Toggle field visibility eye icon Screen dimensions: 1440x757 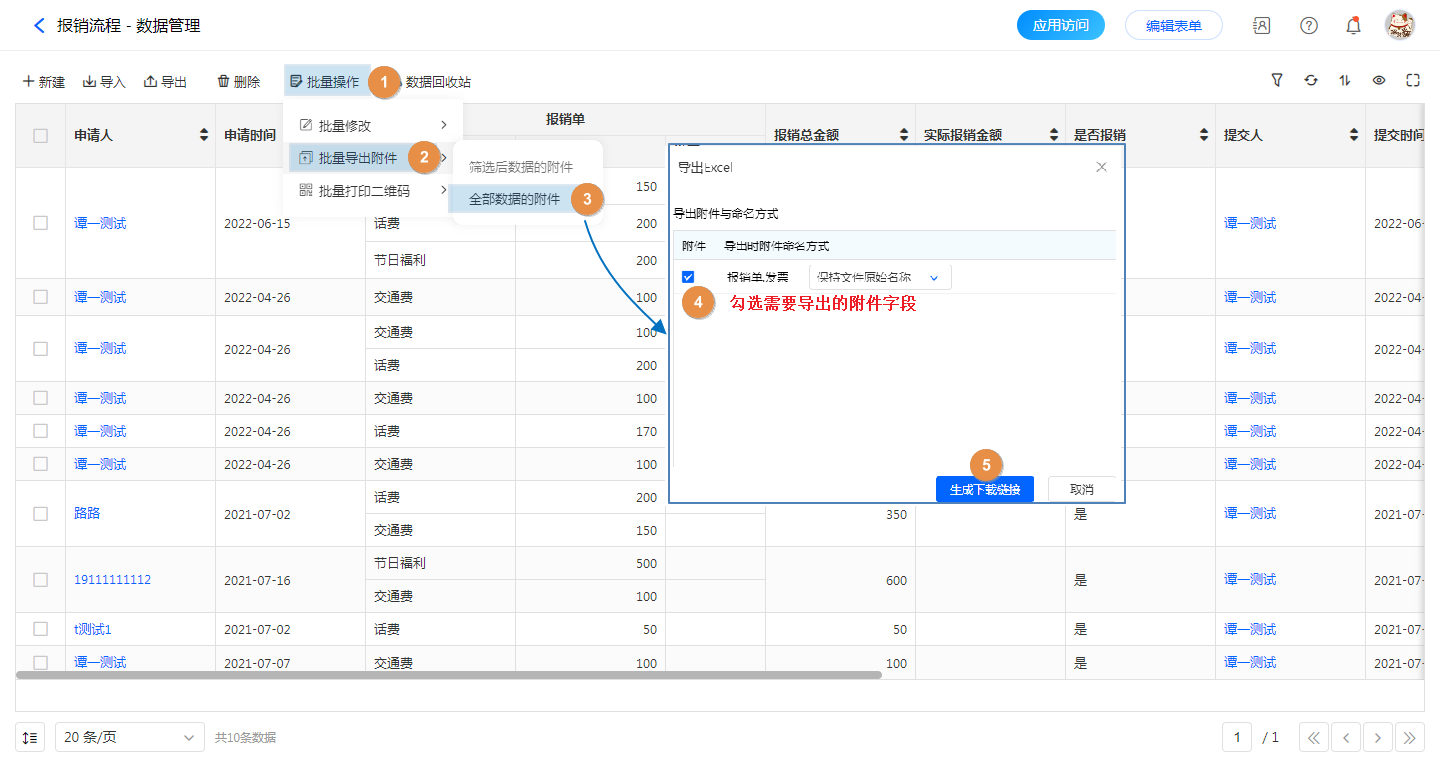pos(1379,81)
